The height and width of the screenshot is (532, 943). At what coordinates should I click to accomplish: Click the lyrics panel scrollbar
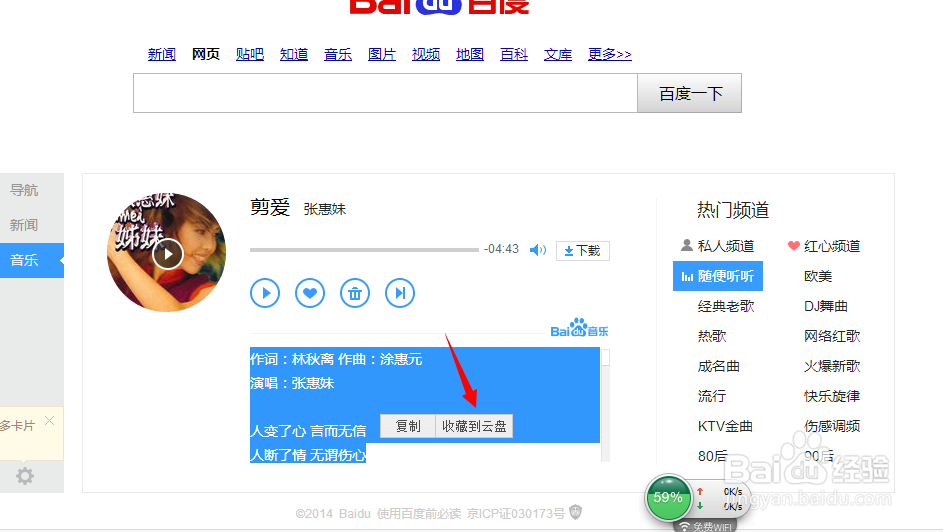pos(606,405)
